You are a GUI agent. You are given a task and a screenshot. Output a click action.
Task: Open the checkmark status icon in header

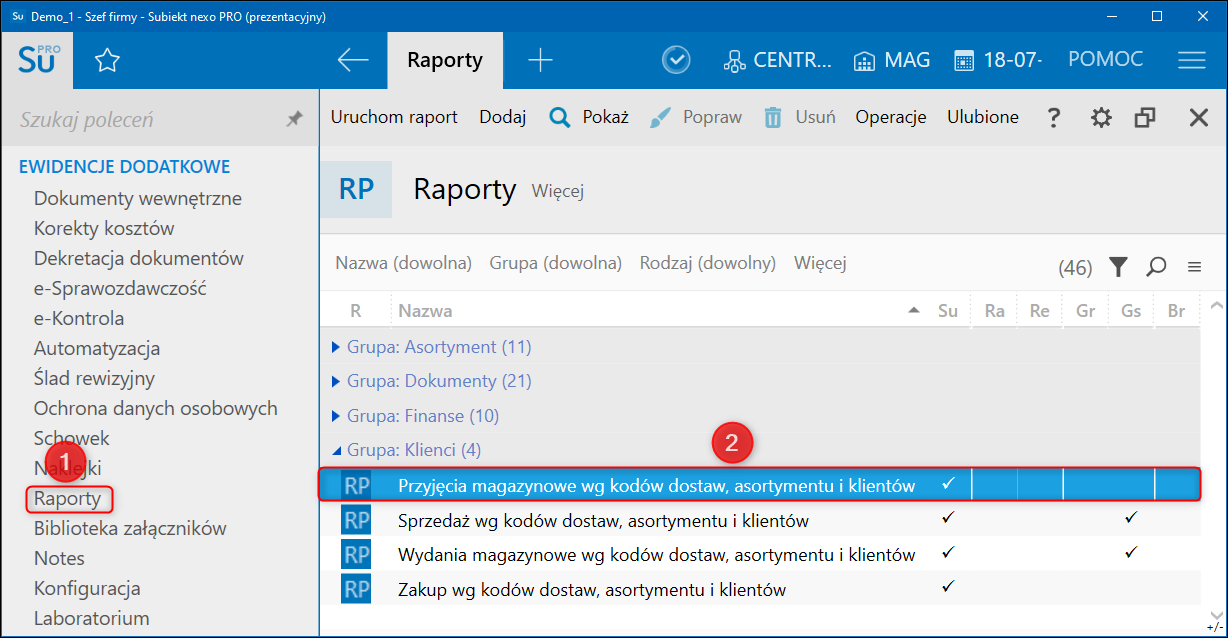coord(677,60)
